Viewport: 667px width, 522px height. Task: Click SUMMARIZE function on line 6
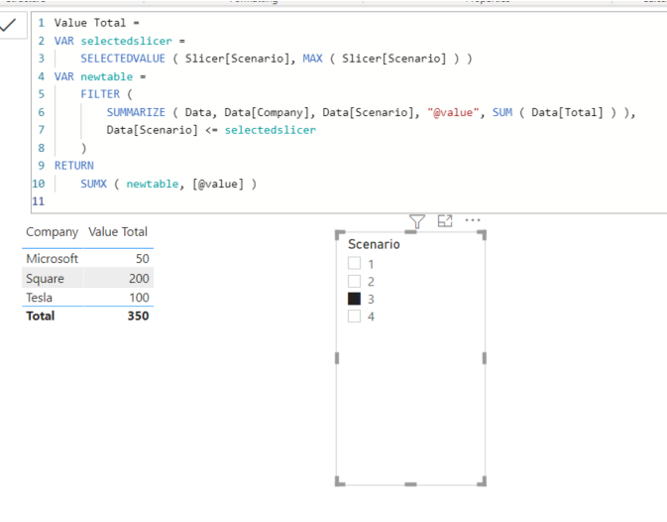[136, 112]
